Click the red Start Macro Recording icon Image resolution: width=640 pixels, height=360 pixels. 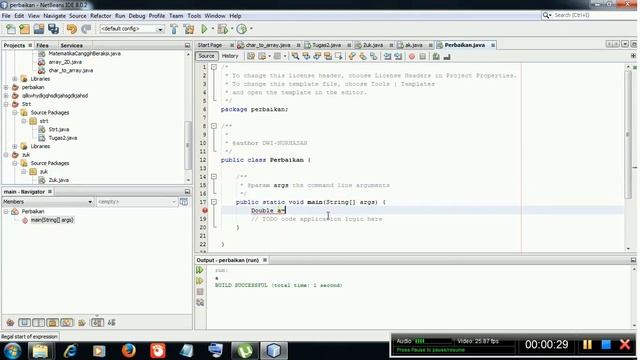[412, 56]
